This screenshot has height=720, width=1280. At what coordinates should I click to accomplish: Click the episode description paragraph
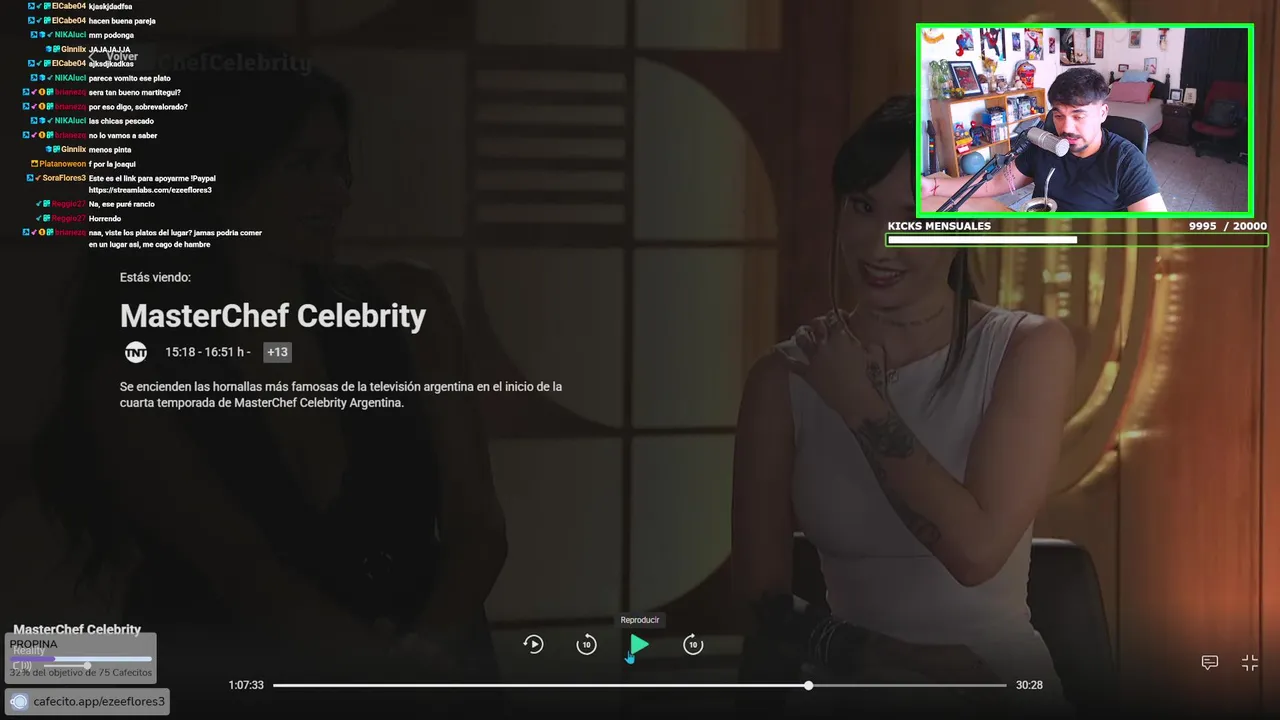point(341,395)
